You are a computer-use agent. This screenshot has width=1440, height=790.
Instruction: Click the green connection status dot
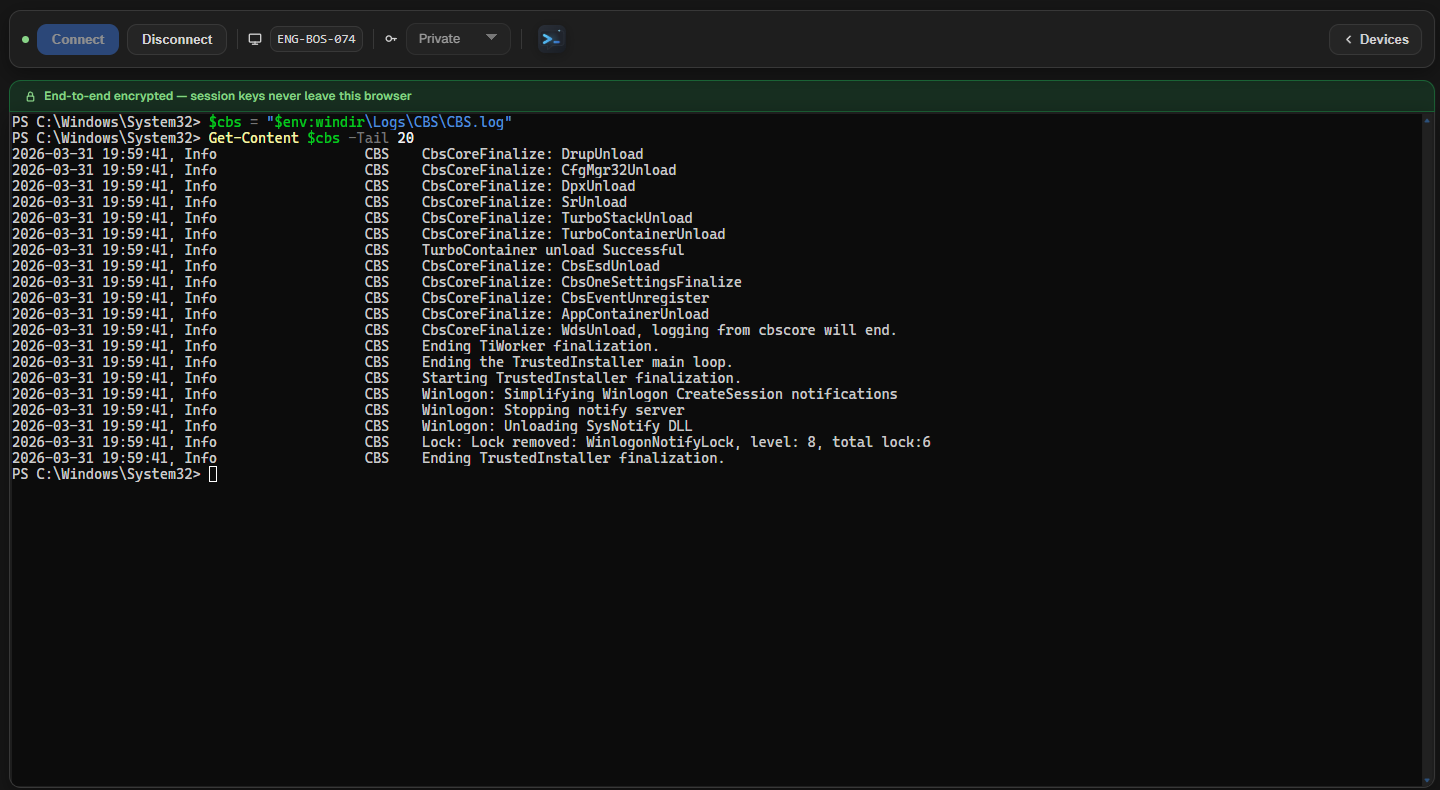pos(26,40)
